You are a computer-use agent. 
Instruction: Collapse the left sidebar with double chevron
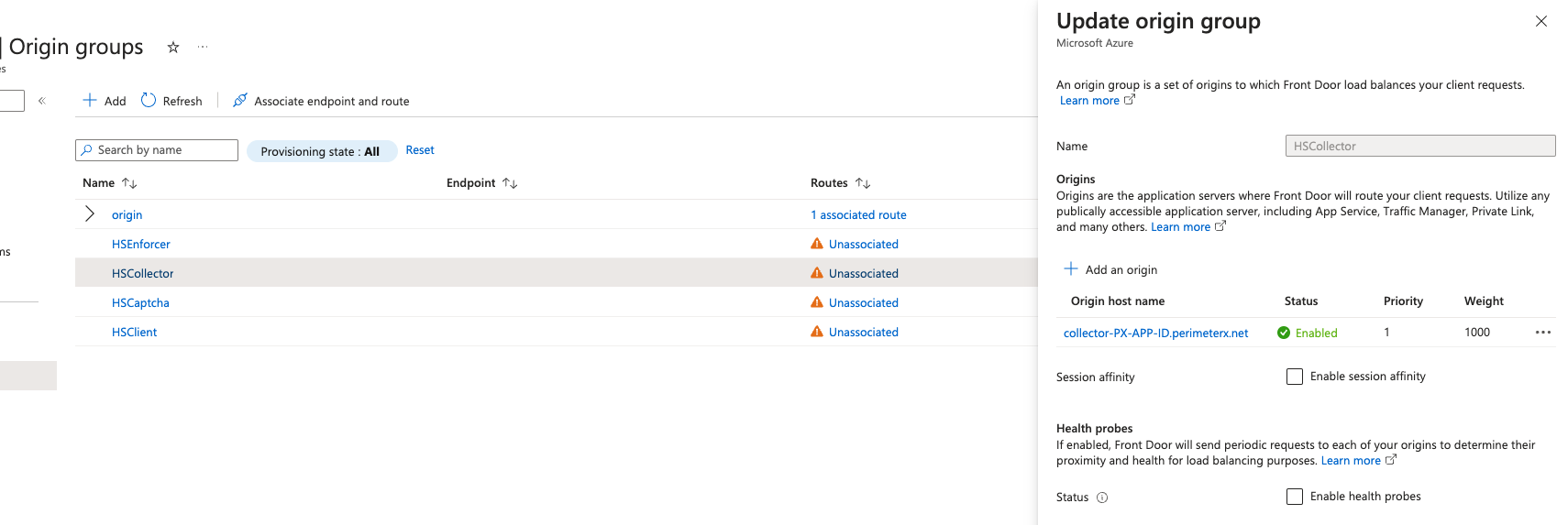tap(42, 101)
